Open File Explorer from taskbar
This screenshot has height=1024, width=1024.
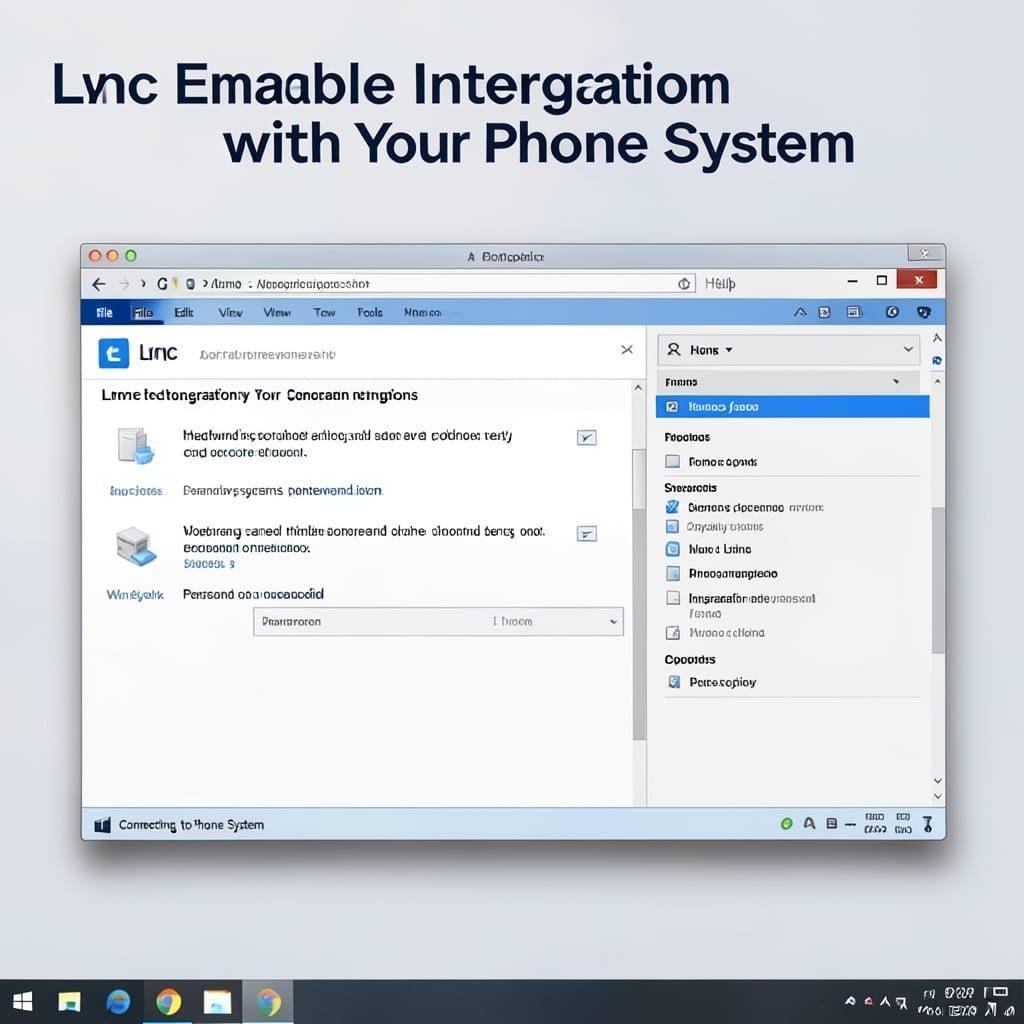pos(69,1001)
